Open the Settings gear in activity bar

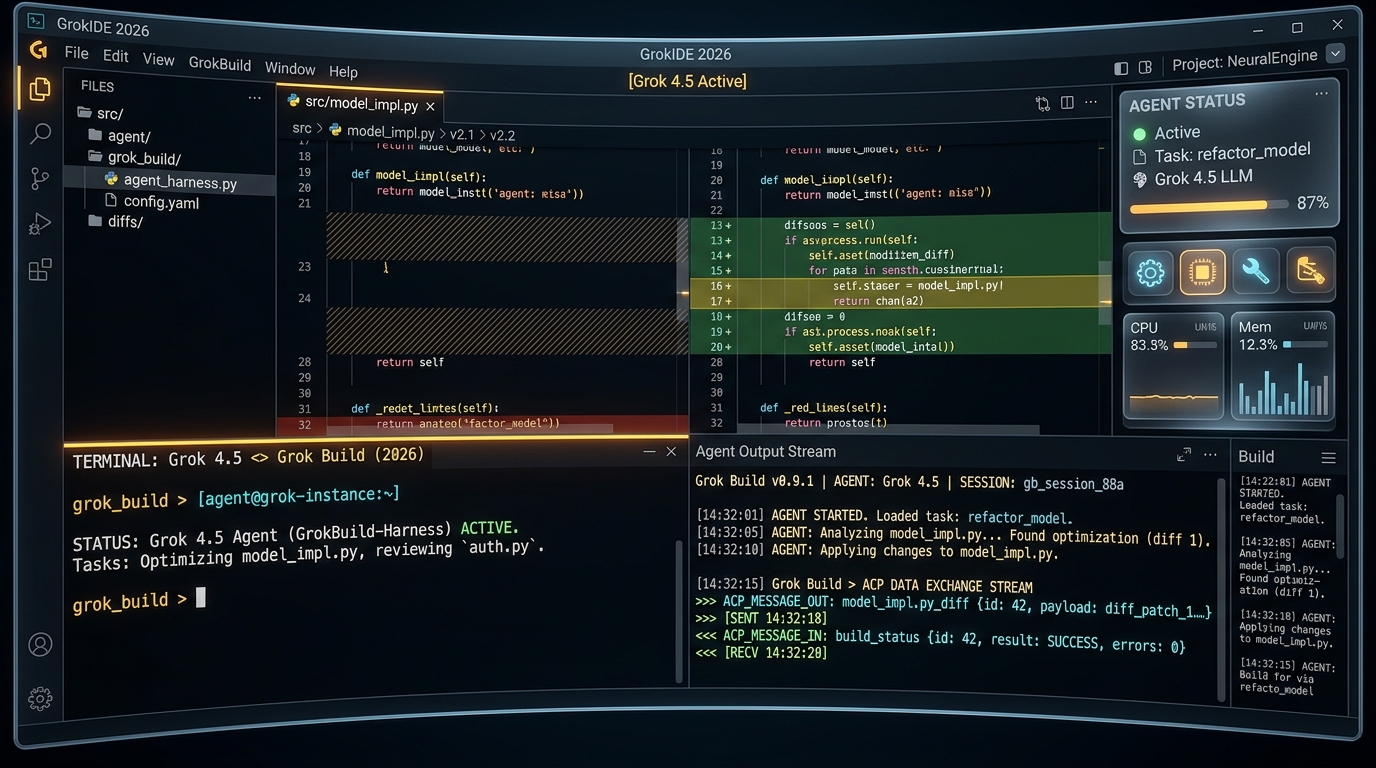[40, 698]
